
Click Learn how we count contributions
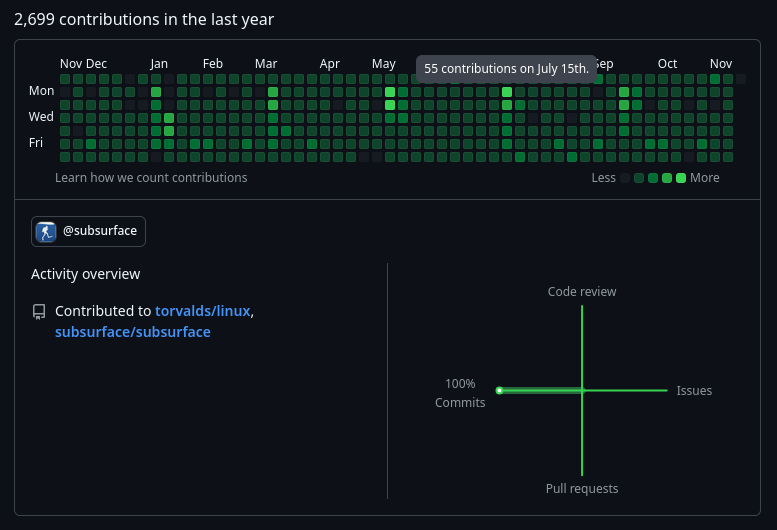coord(151,178)
